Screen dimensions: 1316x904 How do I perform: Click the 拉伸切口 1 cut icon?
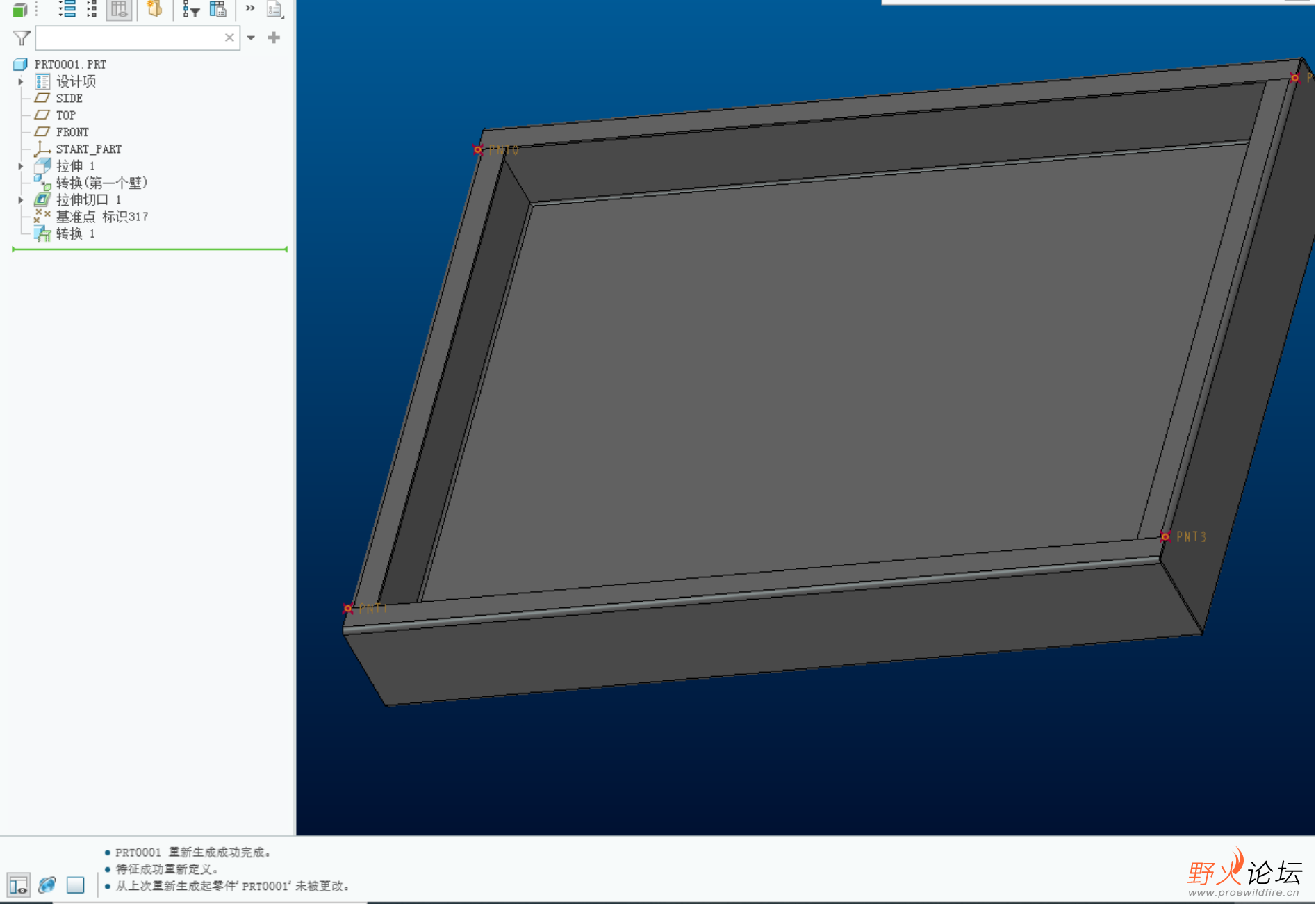click(x=42, y=199)
